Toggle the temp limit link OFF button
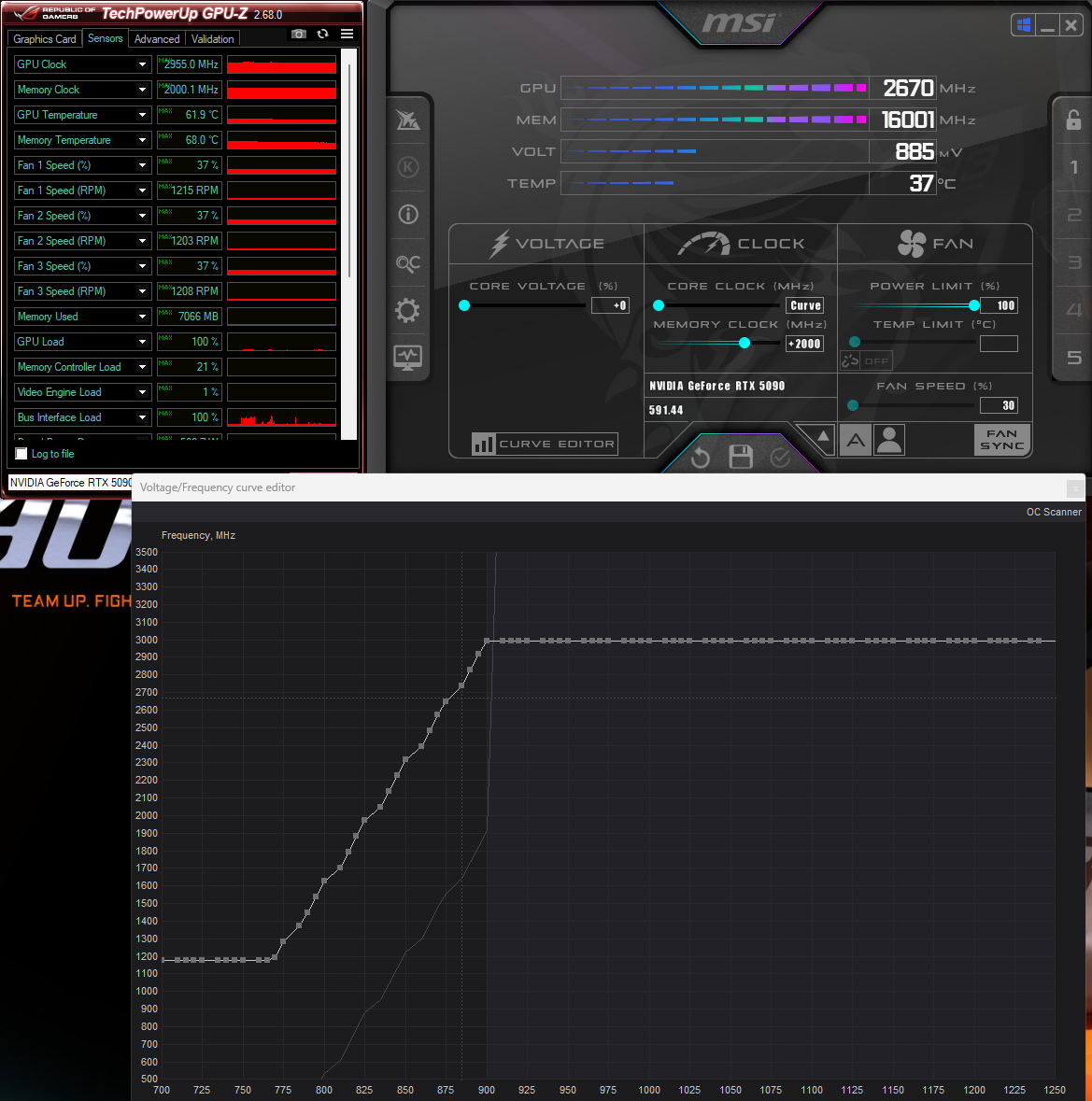This screenshot has width=1092, height=1101. pos(866,360)
